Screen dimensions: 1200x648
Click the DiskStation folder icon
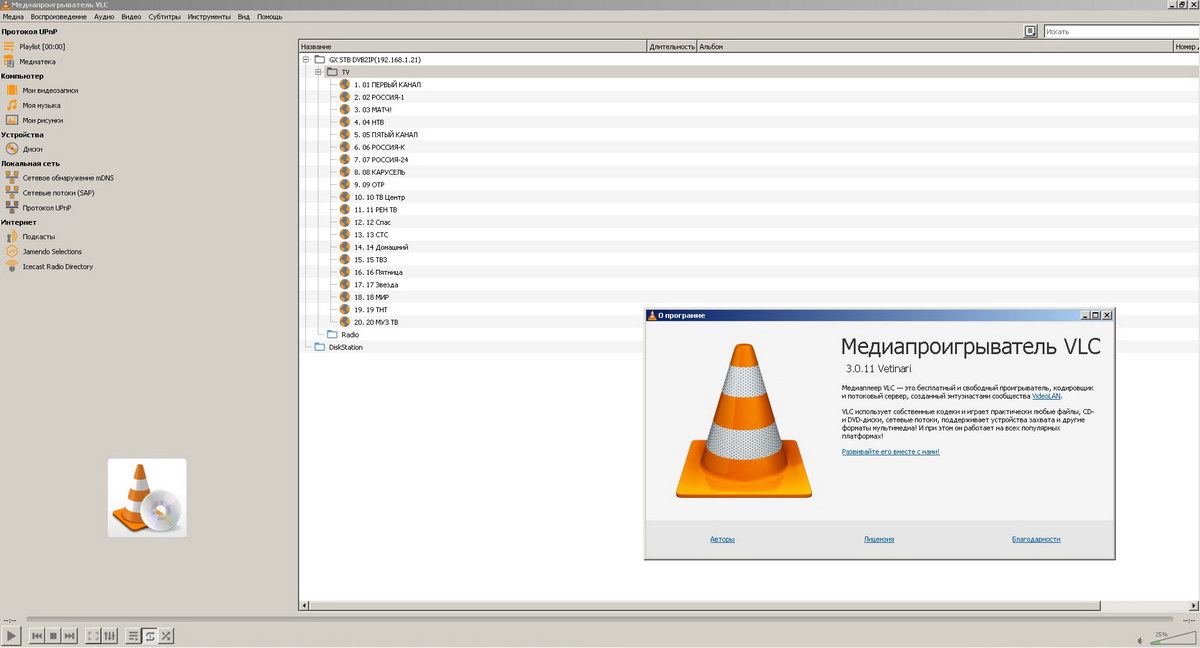tap(320, 347)
